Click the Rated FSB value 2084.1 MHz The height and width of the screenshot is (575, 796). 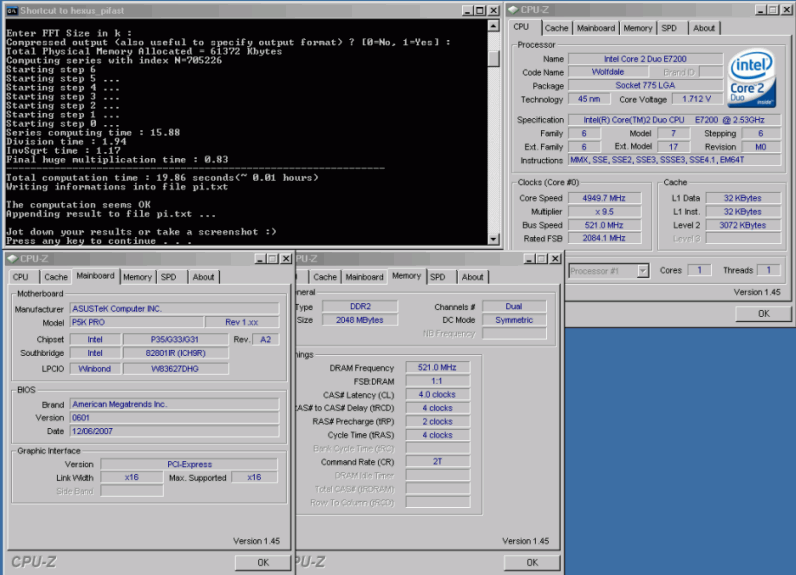pyautogui.click(x=604, y=238)
